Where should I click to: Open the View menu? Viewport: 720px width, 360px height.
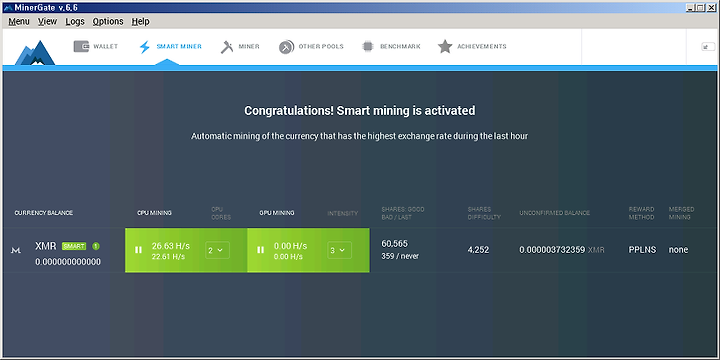coord(47,22)
